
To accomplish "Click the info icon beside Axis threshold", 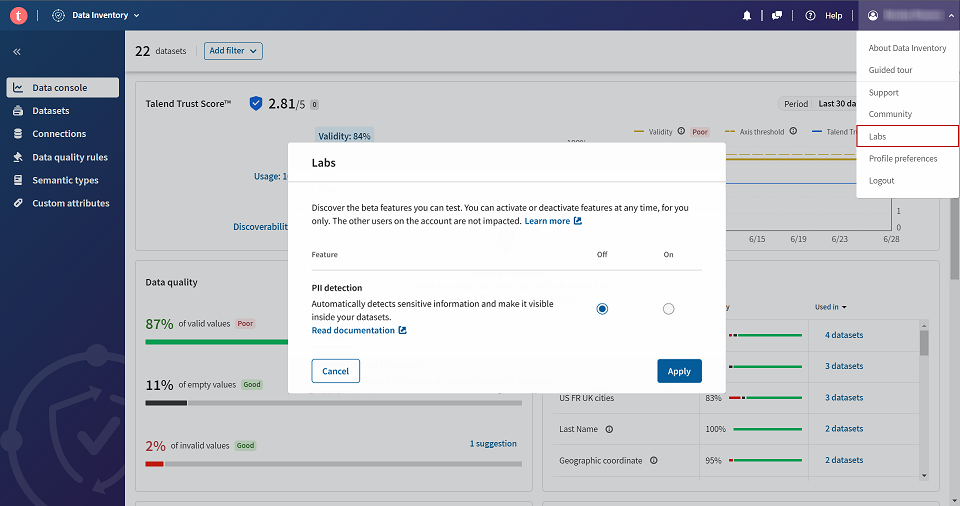I will pyautogui.click(x=793, y=131).
